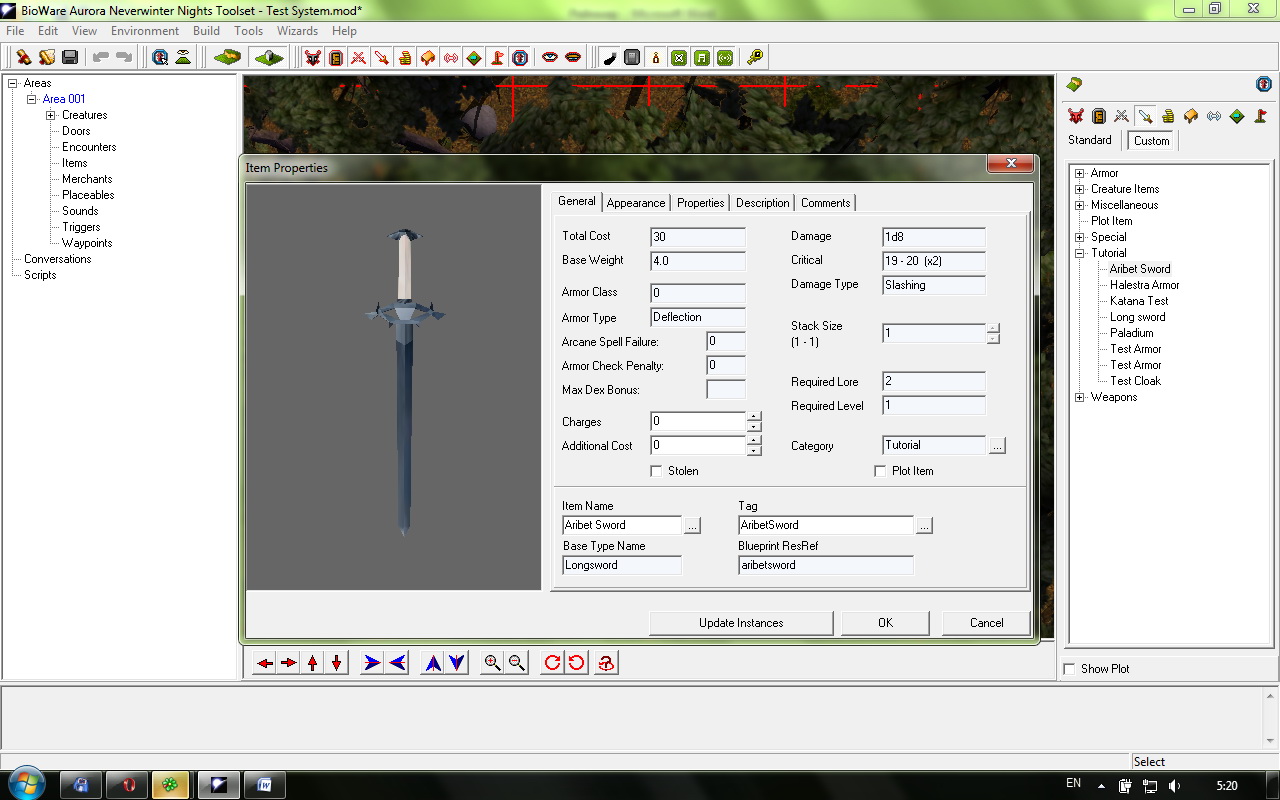The width and height of the screenshot is (1280, 800).
Task: Switch to the Appearance tab
Action: click(635, 203)
